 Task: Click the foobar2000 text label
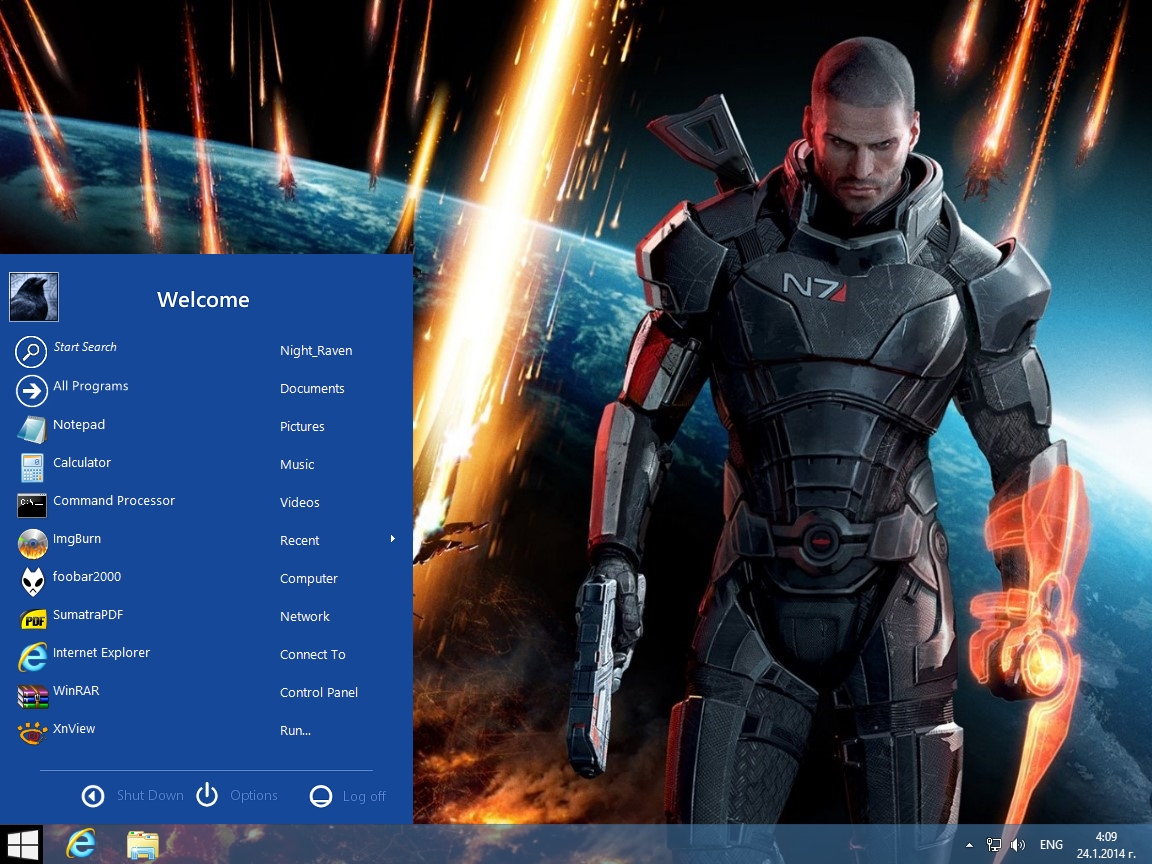pyautogui.click(x=87, y=577)
